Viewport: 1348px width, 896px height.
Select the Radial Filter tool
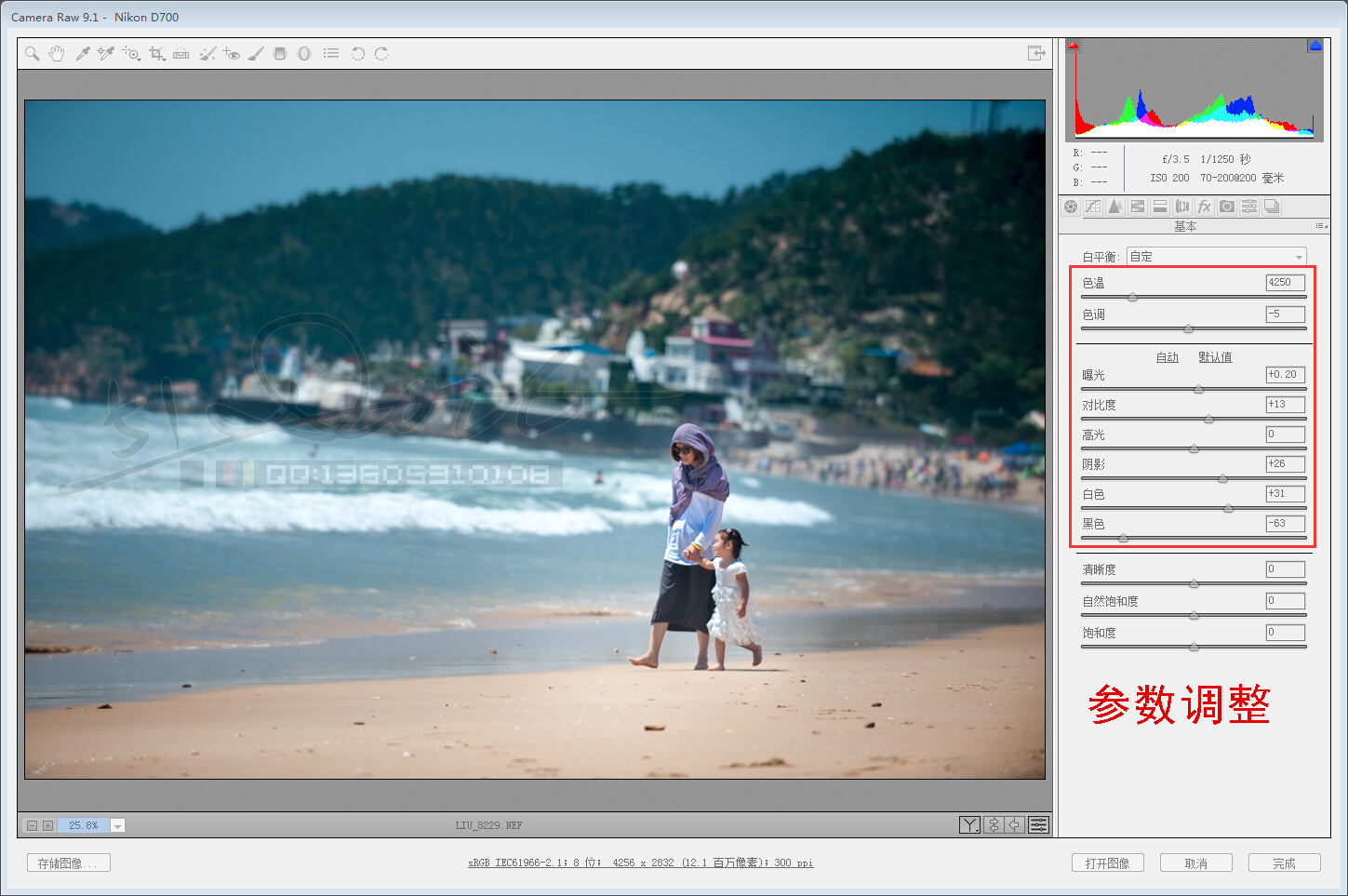304,54
